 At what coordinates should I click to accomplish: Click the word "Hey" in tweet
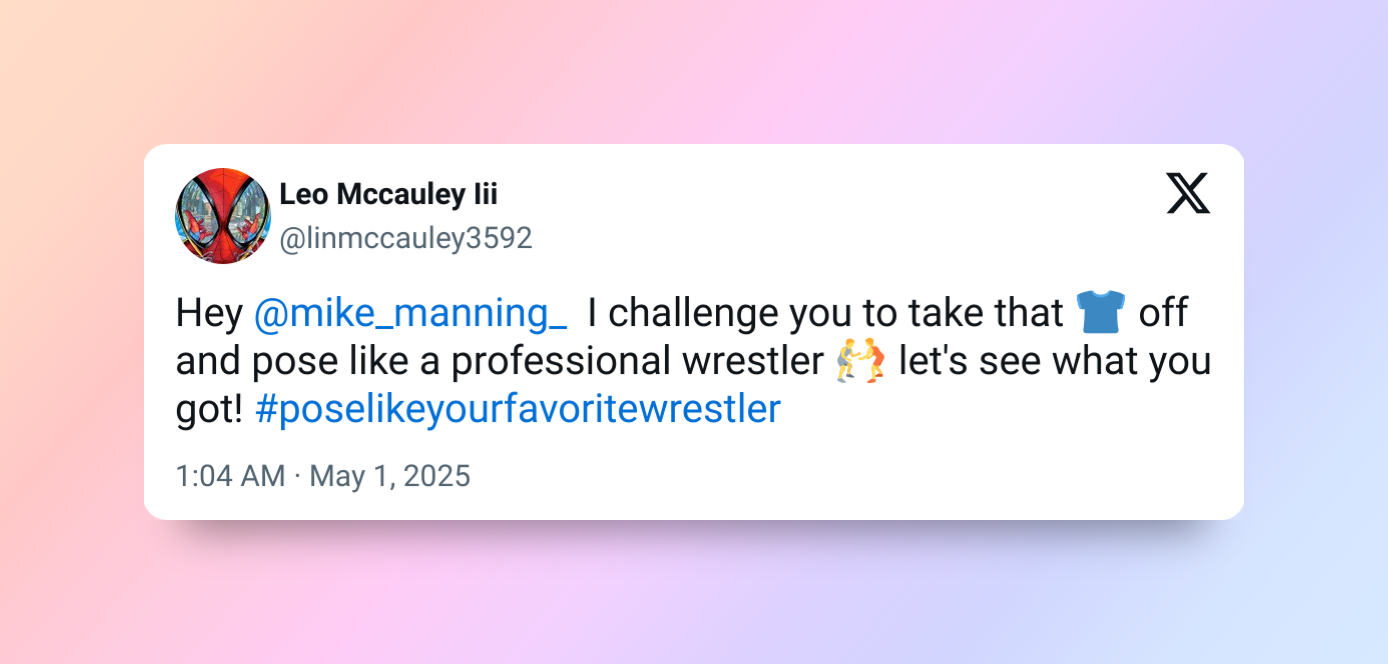209,314
